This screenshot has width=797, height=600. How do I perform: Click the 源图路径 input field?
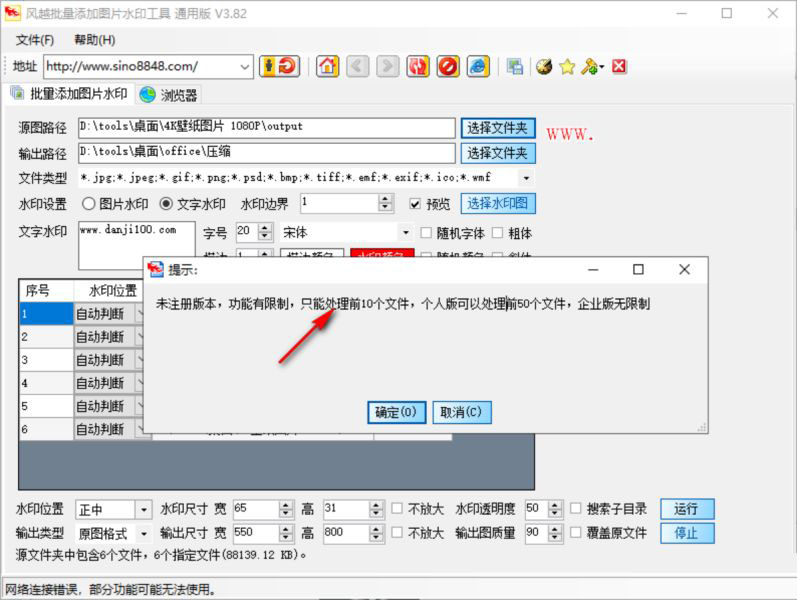tap(267, 128)
